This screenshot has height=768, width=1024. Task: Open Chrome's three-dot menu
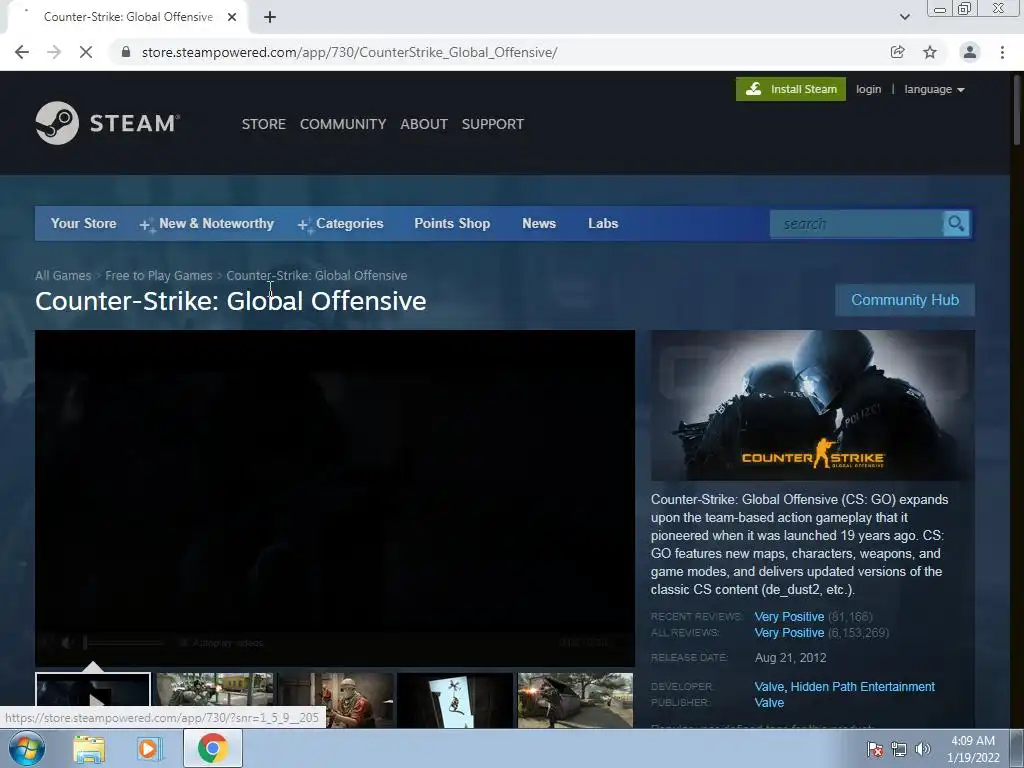pos(1002,52)
